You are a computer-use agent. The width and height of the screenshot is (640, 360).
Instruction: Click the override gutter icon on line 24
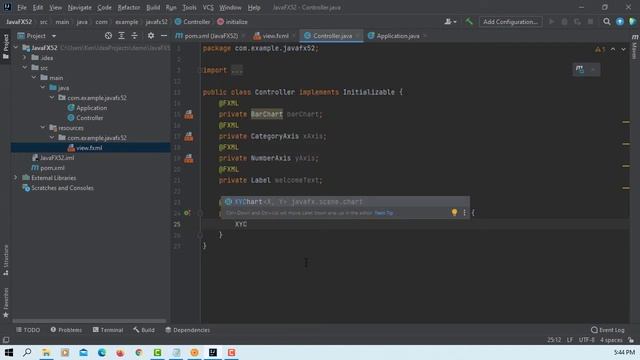coord(187,213)
